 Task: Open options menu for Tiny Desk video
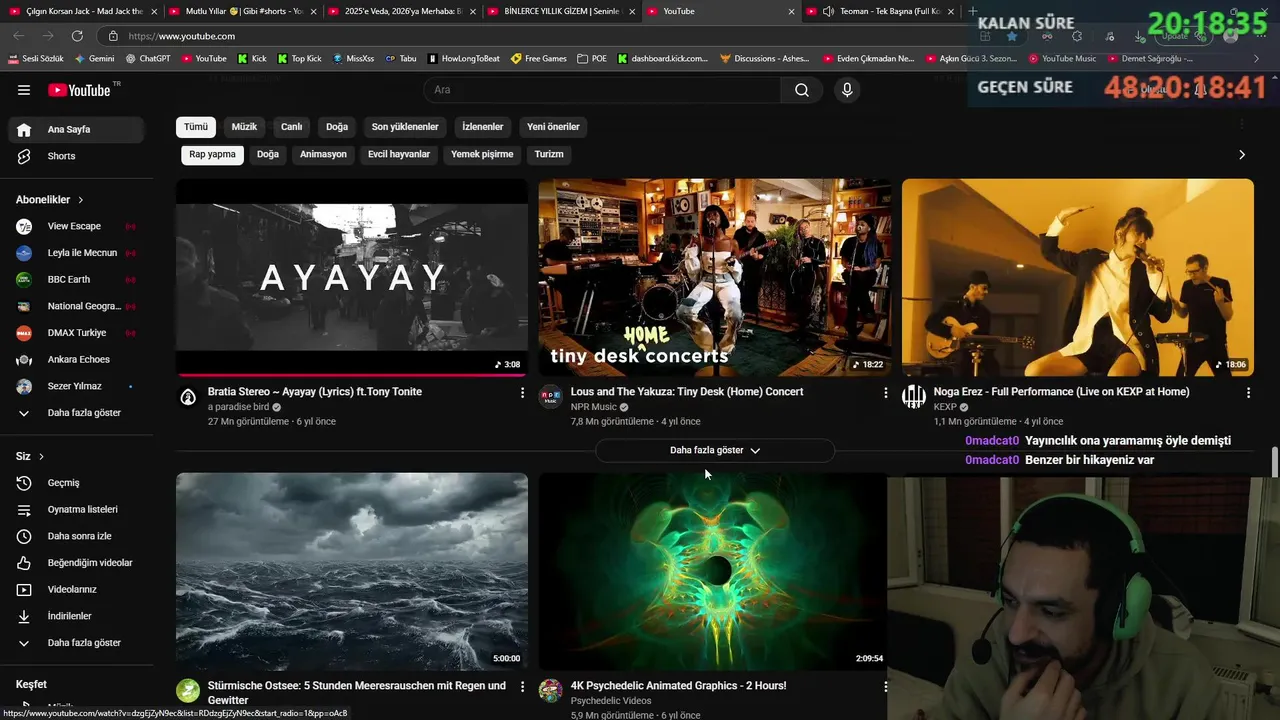(885, 393)
